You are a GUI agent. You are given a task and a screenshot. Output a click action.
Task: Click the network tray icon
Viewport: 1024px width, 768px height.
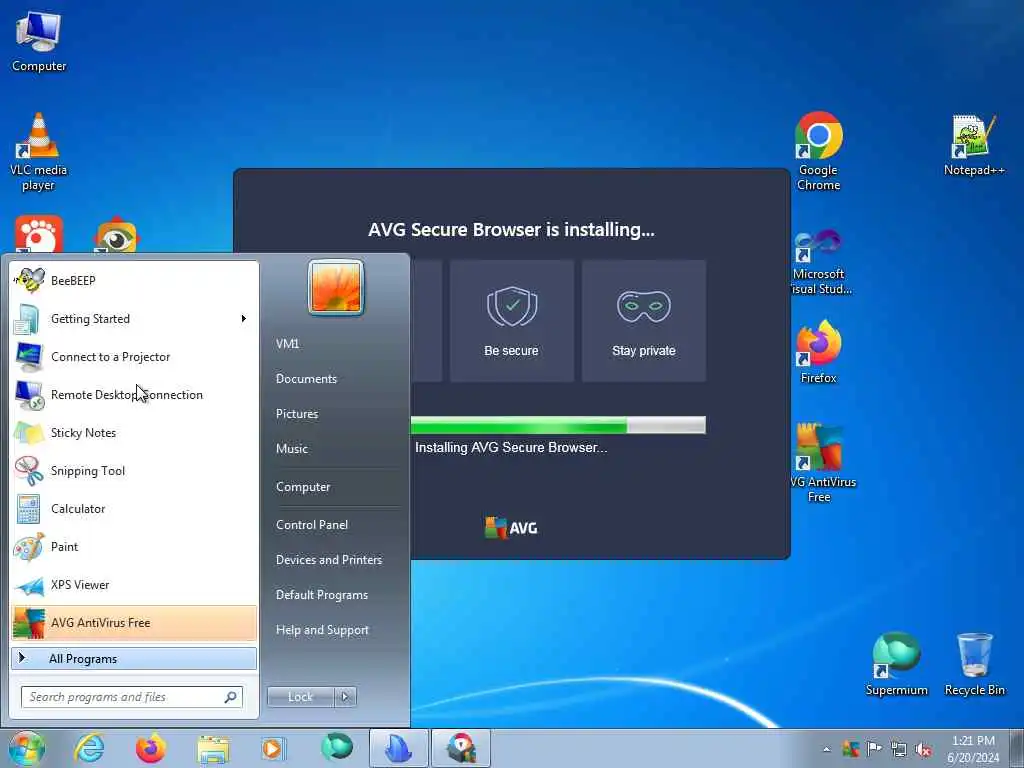coord(899,749)
